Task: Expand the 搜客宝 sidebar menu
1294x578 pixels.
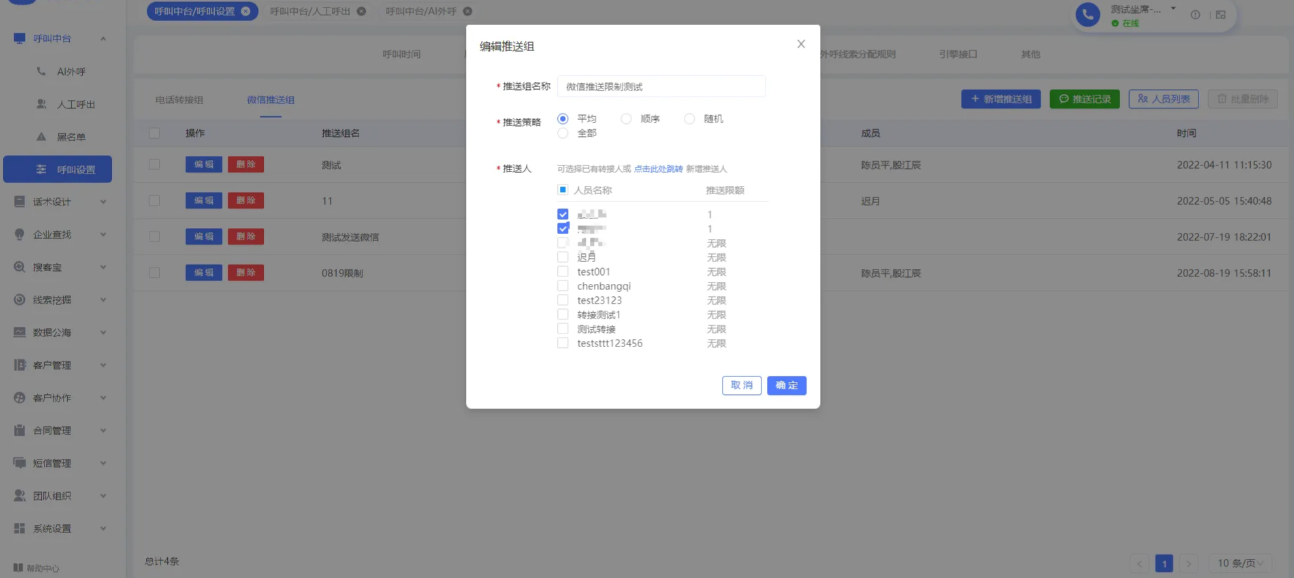Action: pyautogui.click(x=103, y=268)
